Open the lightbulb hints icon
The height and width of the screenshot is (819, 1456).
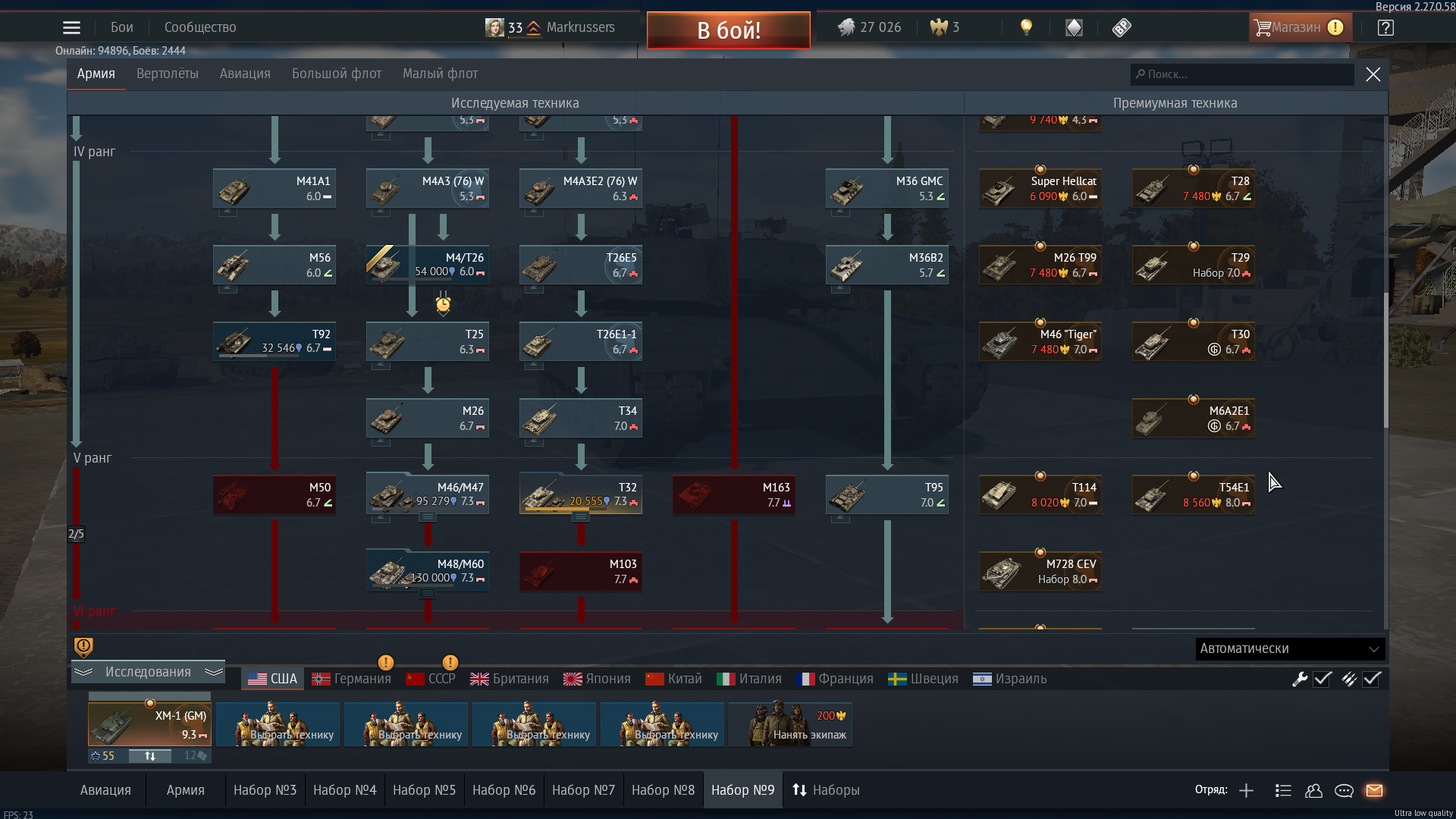(x=1026, y=28)
